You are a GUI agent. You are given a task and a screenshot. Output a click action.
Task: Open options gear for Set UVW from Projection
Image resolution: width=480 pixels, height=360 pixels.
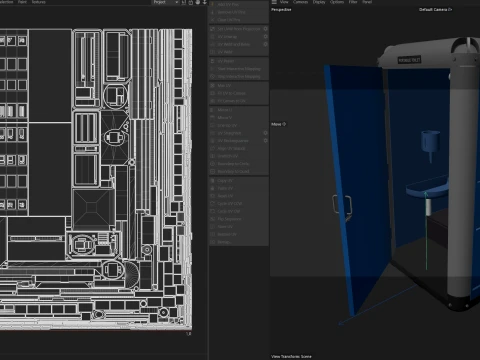pos(266,29)
